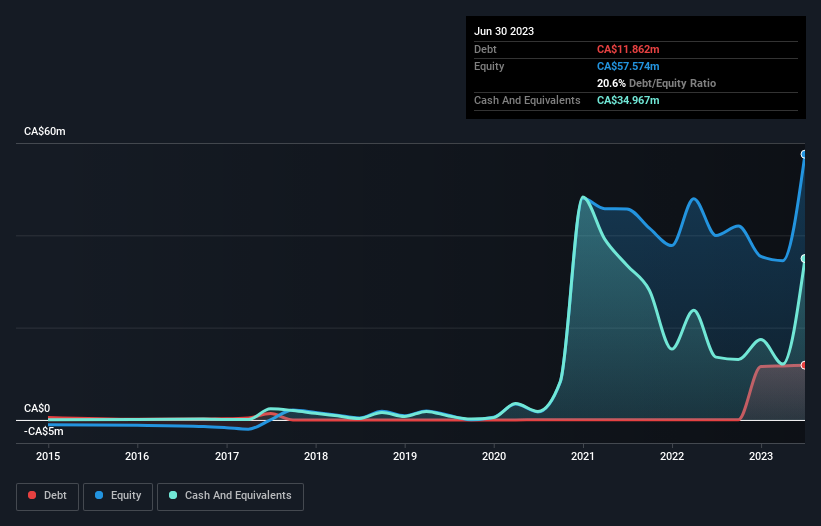The height and width of the screenshot is (526, 821).
Task: Click the Equity row label in tooltip
Action: [x=489, y=66]
